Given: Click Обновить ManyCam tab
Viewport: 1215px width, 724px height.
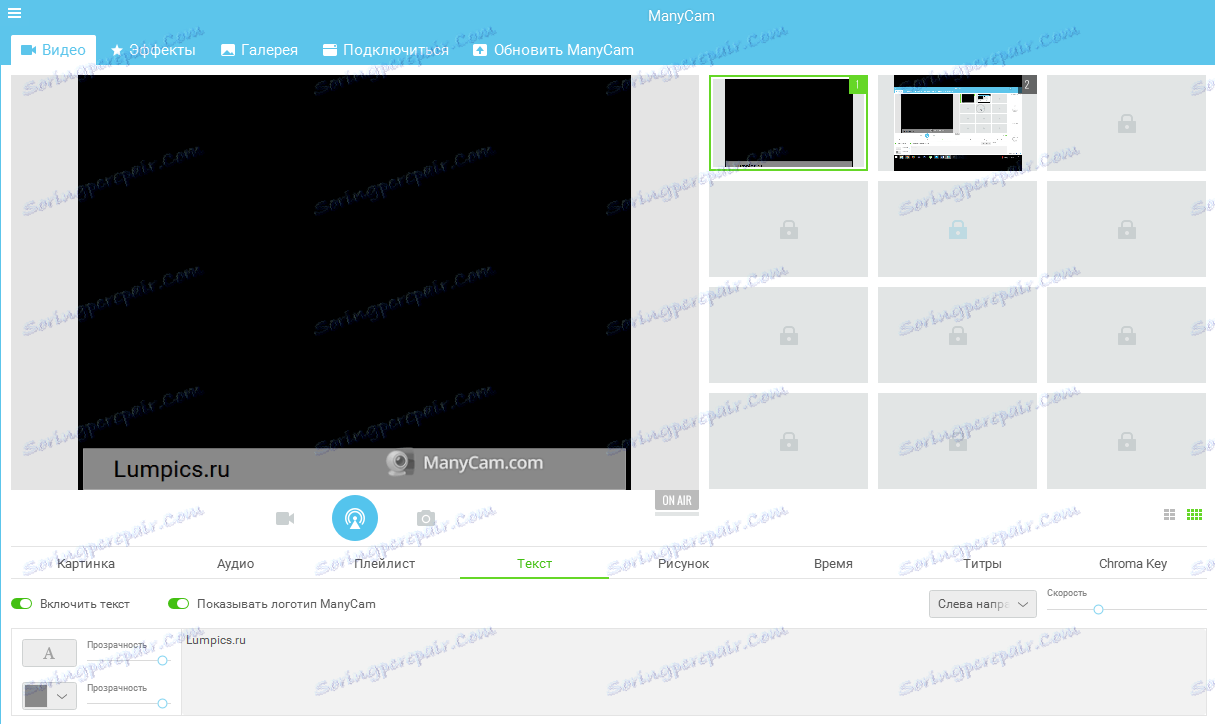Looking at the screenshot, I should 553,50.
